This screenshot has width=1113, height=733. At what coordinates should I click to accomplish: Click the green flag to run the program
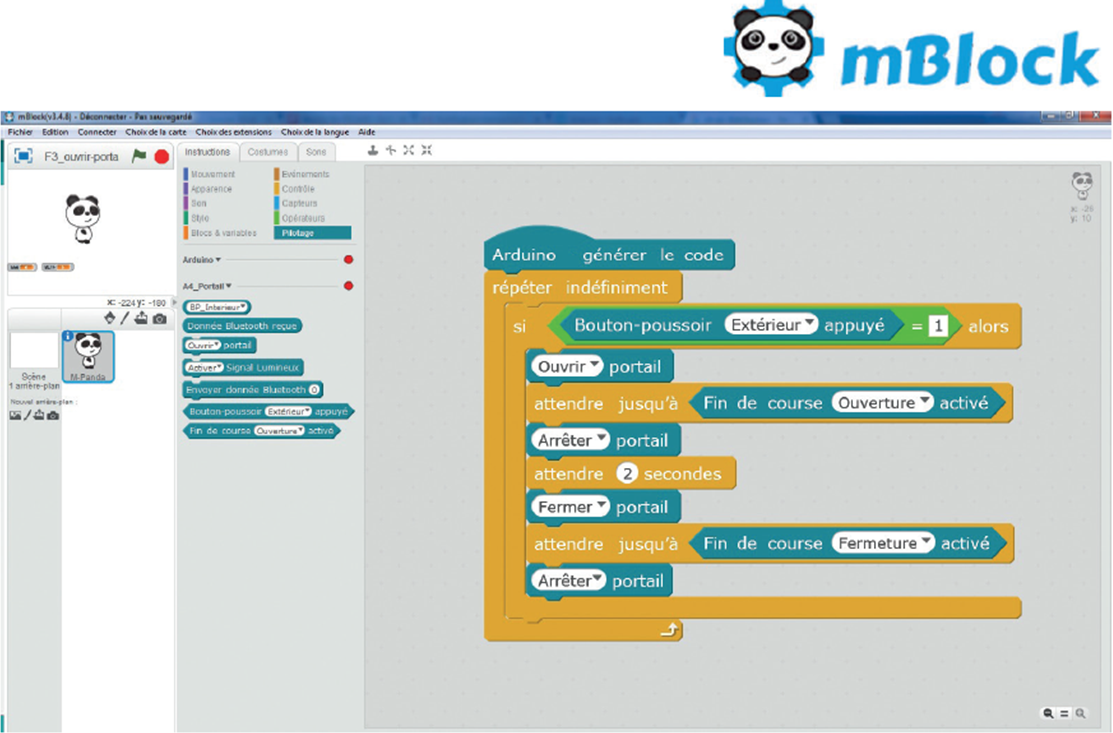click(139, 157)
